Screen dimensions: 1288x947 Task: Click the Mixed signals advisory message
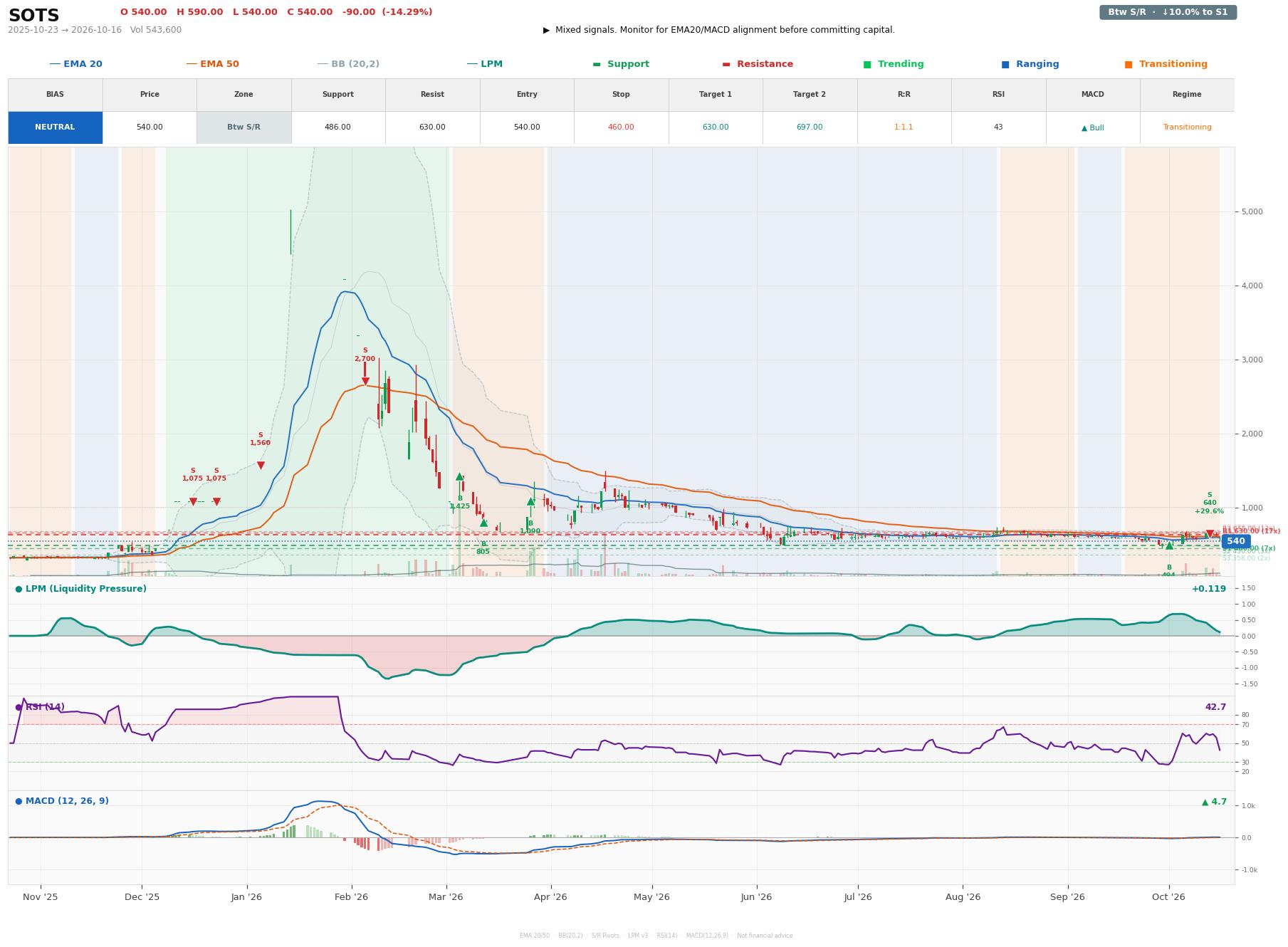(719, 30)
